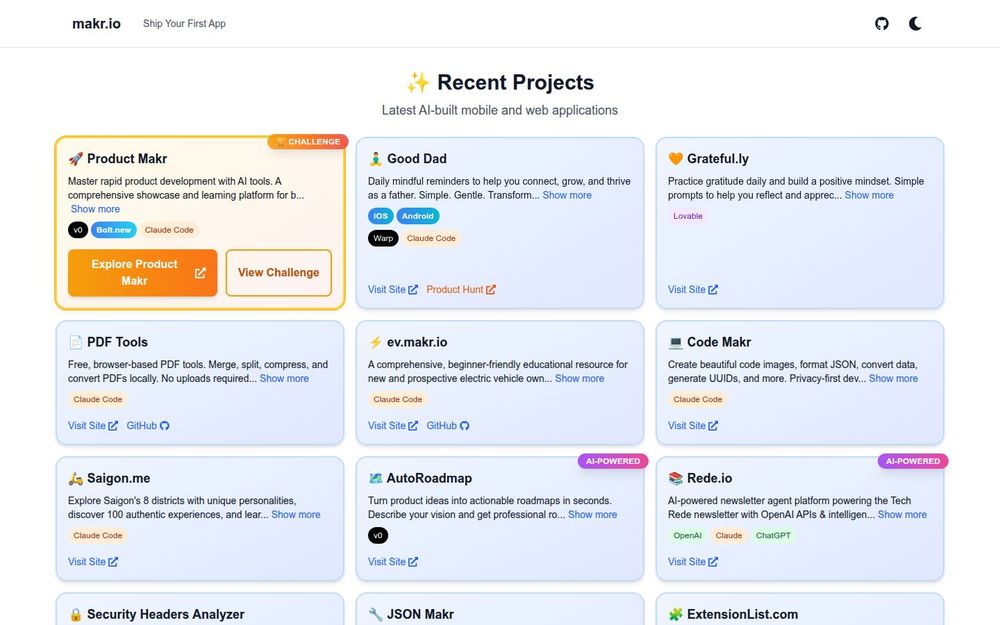Click the v0 tag on AutoRoadmap
This screenshot has width=1000, height=625.
point(378,536)
